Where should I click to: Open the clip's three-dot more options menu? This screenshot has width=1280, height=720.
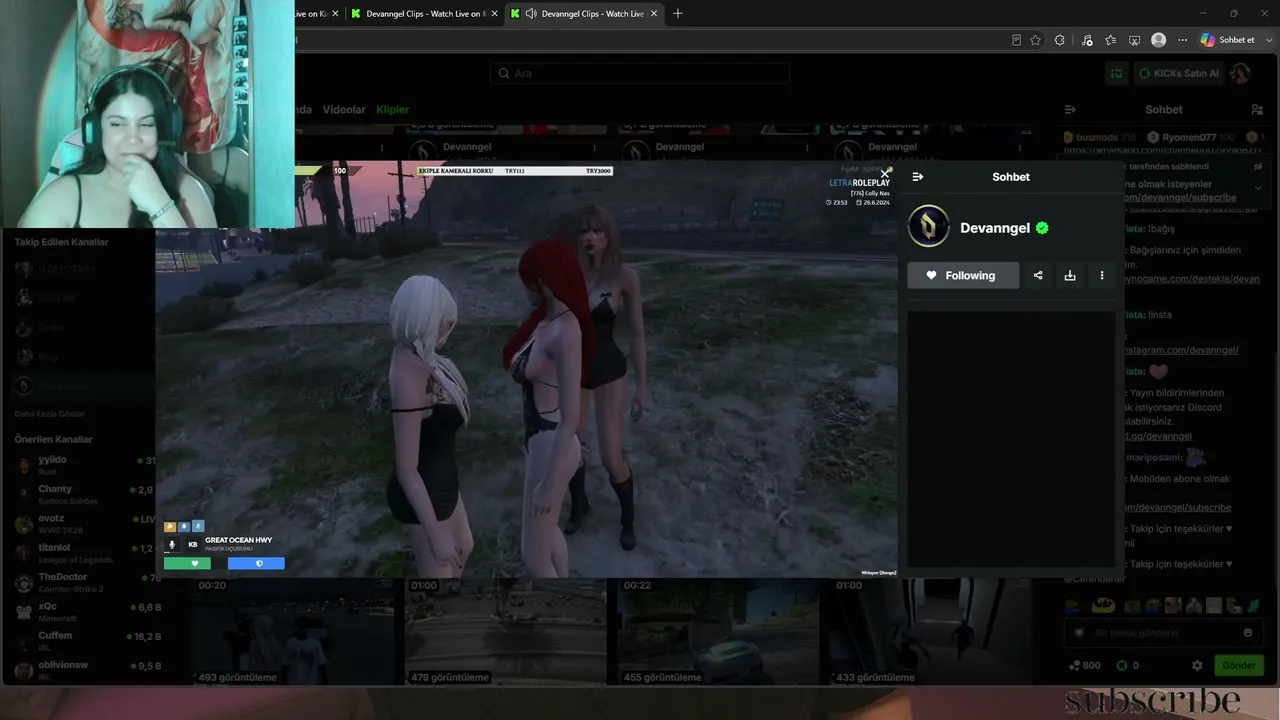pyautogui.click(x=1102, y=275)
